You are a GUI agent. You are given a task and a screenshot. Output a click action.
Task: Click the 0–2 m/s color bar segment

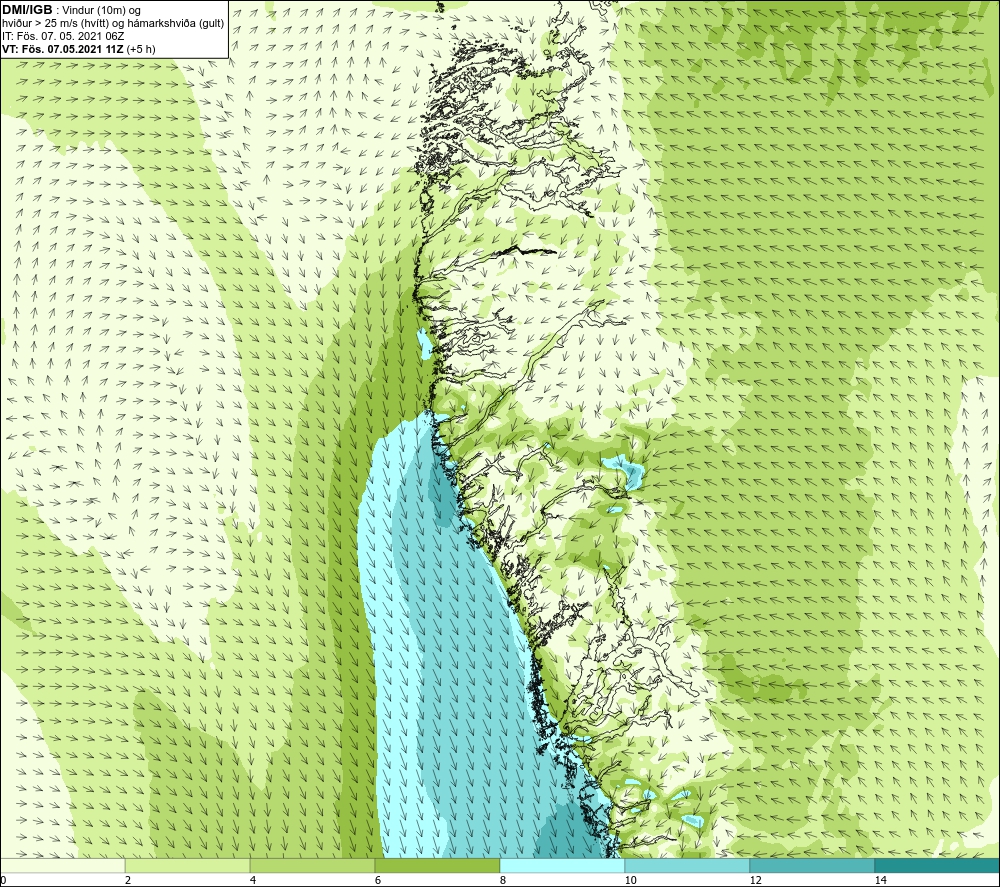pyautogui.click(x=62, y=865)
